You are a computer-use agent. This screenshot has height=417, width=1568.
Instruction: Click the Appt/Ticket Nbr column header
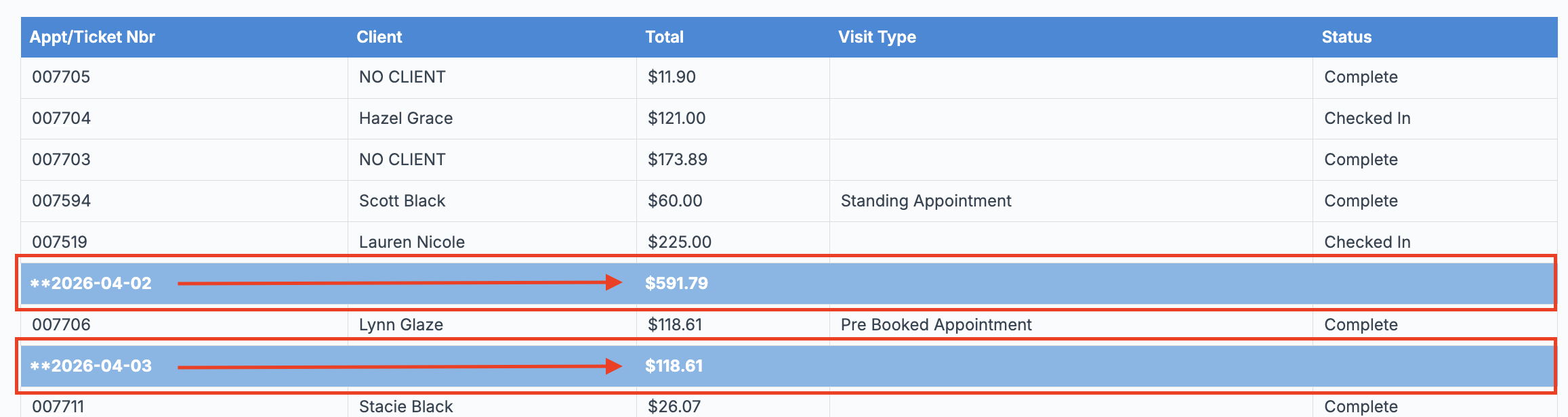[92, 37]
